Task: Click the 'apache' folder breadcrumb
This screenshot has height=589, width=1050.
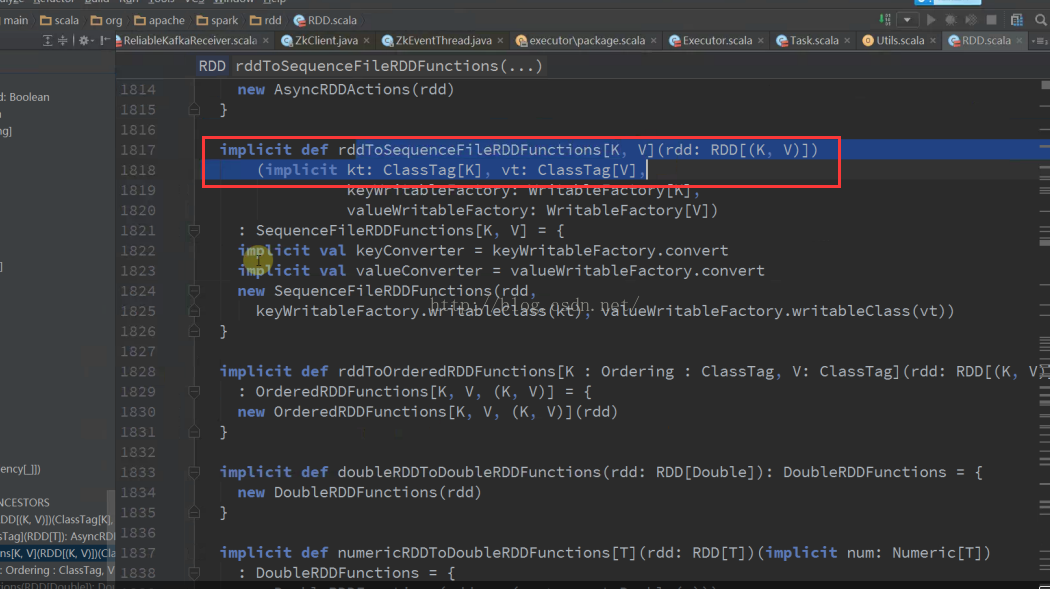Action: coord(159,20)
